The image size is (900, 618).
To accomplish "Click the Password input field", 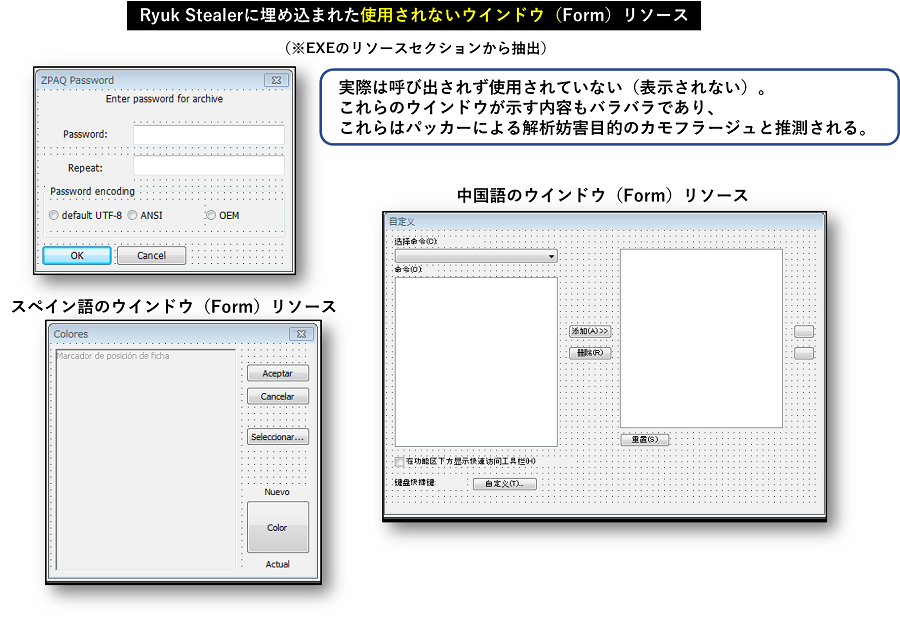I will tap(208, 135).
